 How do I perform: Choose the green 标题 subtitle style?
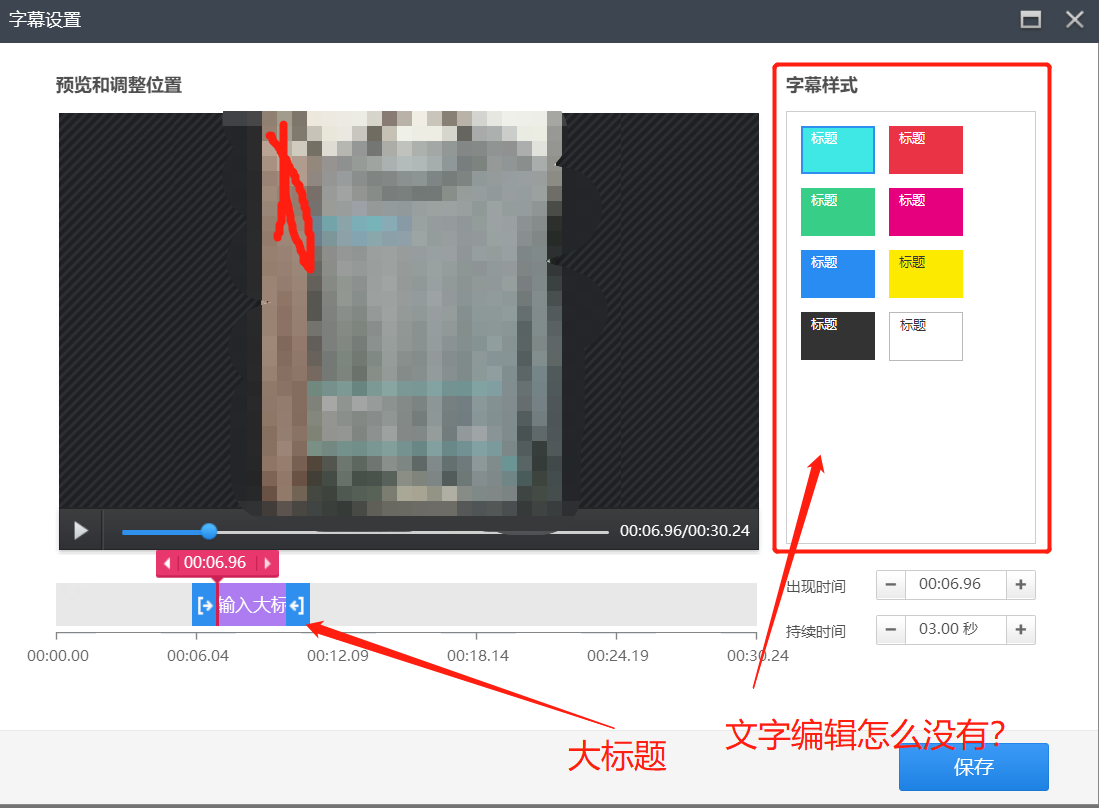click(x=838, y=212)
